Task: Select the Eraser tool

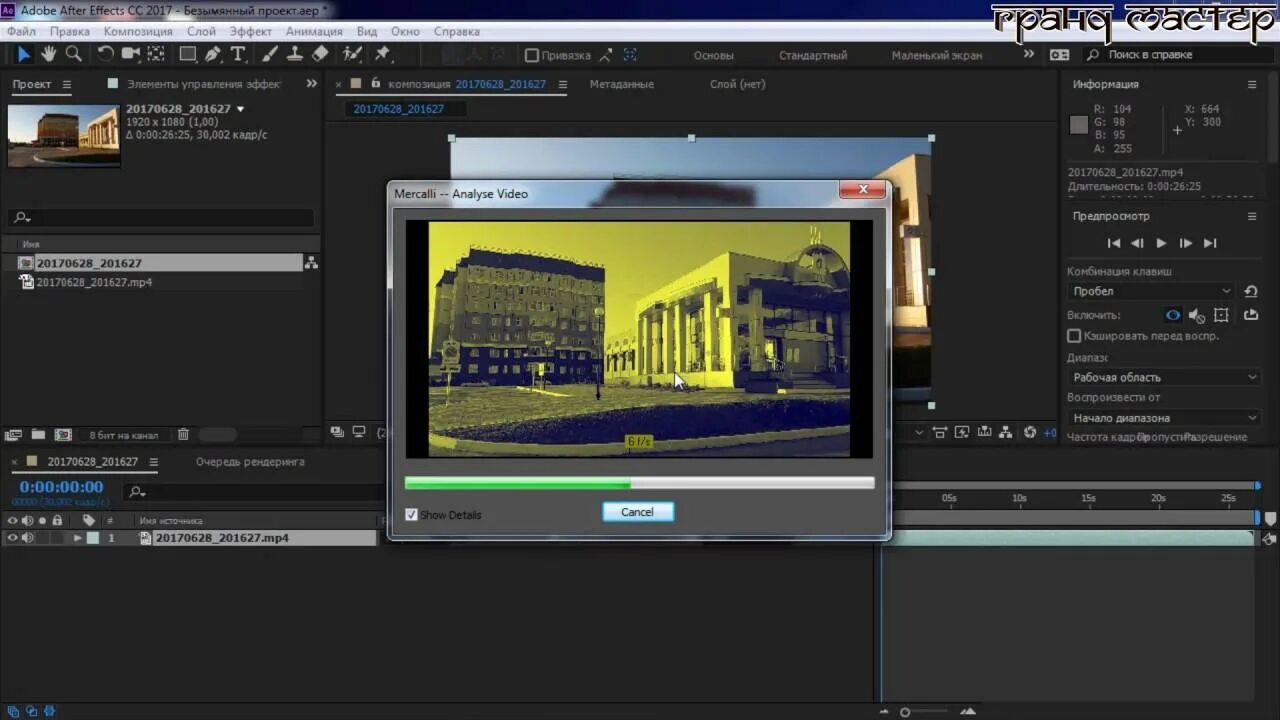Action: (x=320, y=54)
